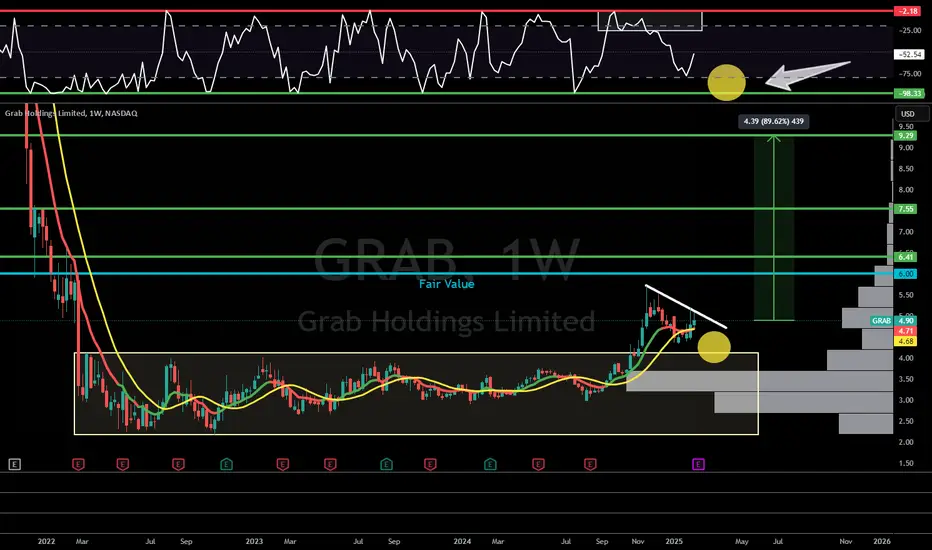Click the white earnings marker before 2022
This screenshot has width=932, height=550.
click(x=15, y=464)
